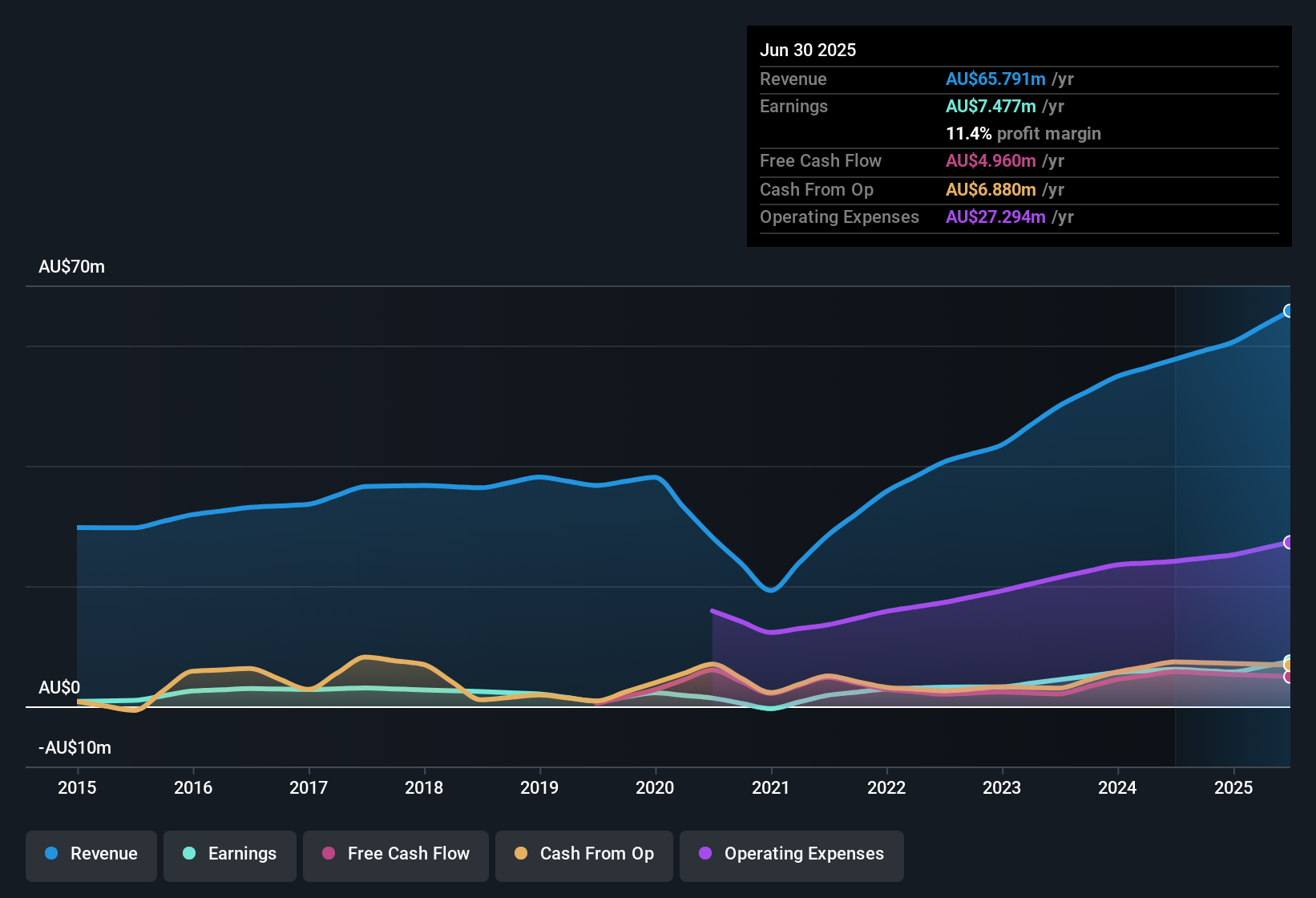Click the Cash From Op endpoint marker on the chart

1289,664
